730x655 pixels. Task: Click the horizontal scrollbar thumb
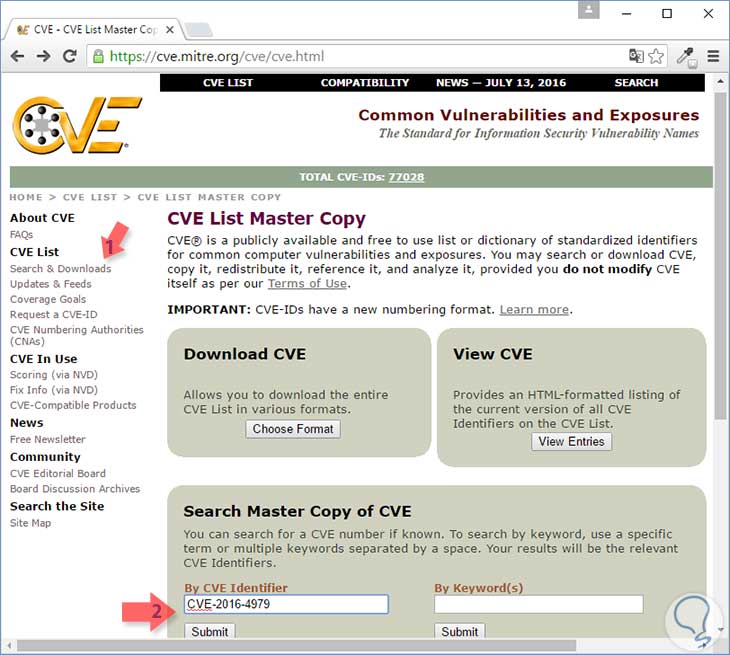point(296,646)
